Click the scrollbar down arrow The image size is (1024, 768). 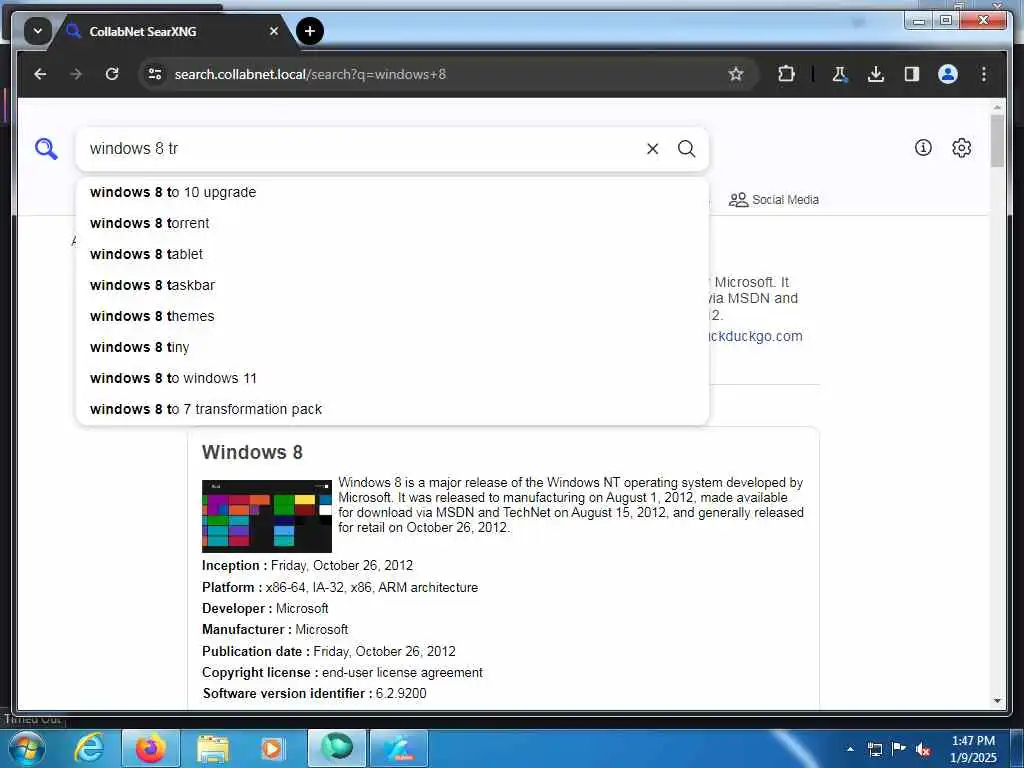click(x=997, y=701)
